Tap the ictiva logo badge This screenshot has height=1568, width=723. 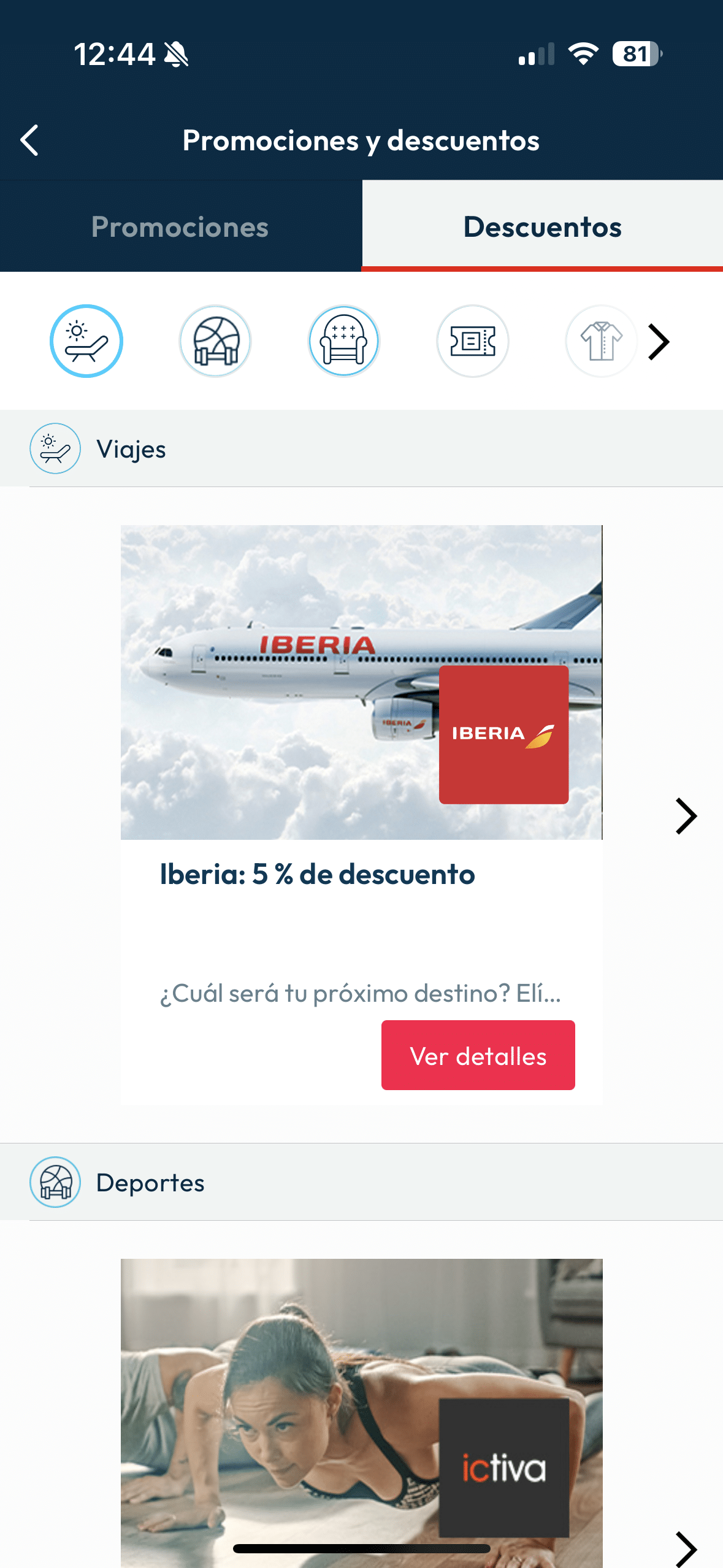tap(504, 1467)
